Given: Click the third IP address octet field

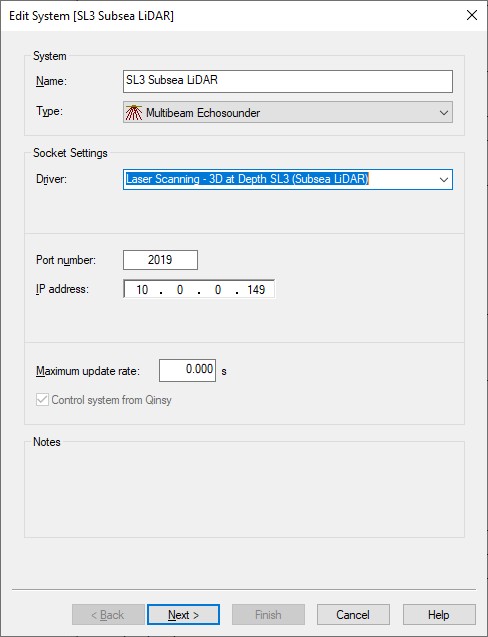Looking at the screenshot, I should pos(218,290).
